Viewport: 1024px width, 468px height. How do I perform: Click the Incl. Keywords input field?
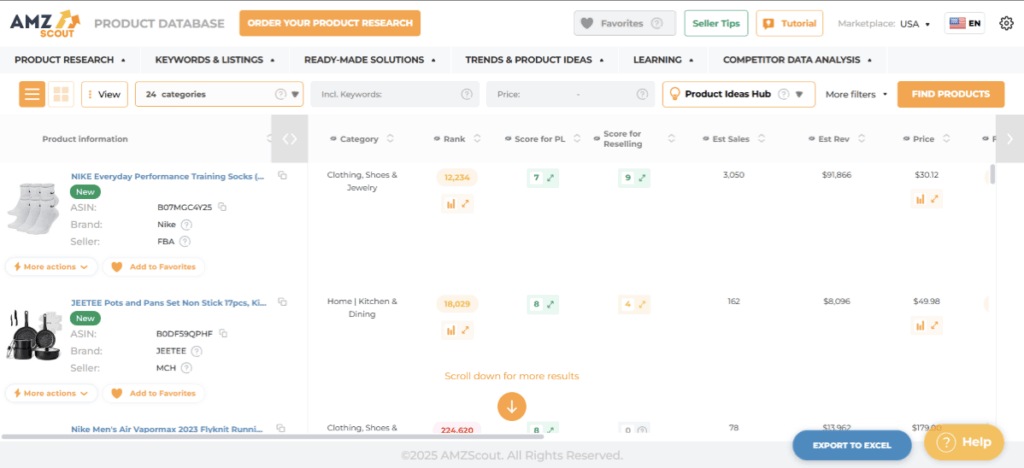coord(385,95)
